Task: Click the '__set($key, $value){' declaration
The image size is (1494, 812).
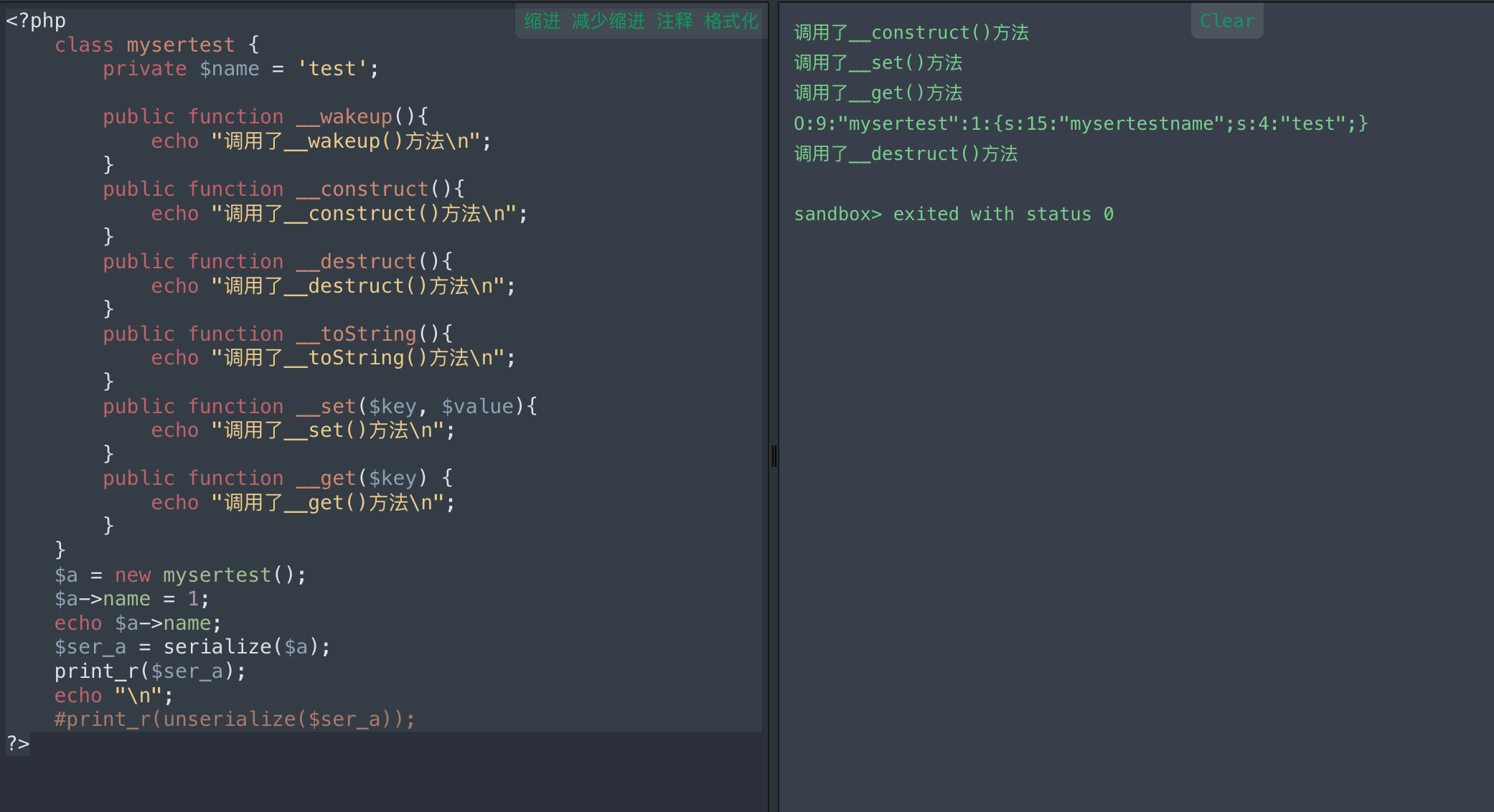Action: 320,407
